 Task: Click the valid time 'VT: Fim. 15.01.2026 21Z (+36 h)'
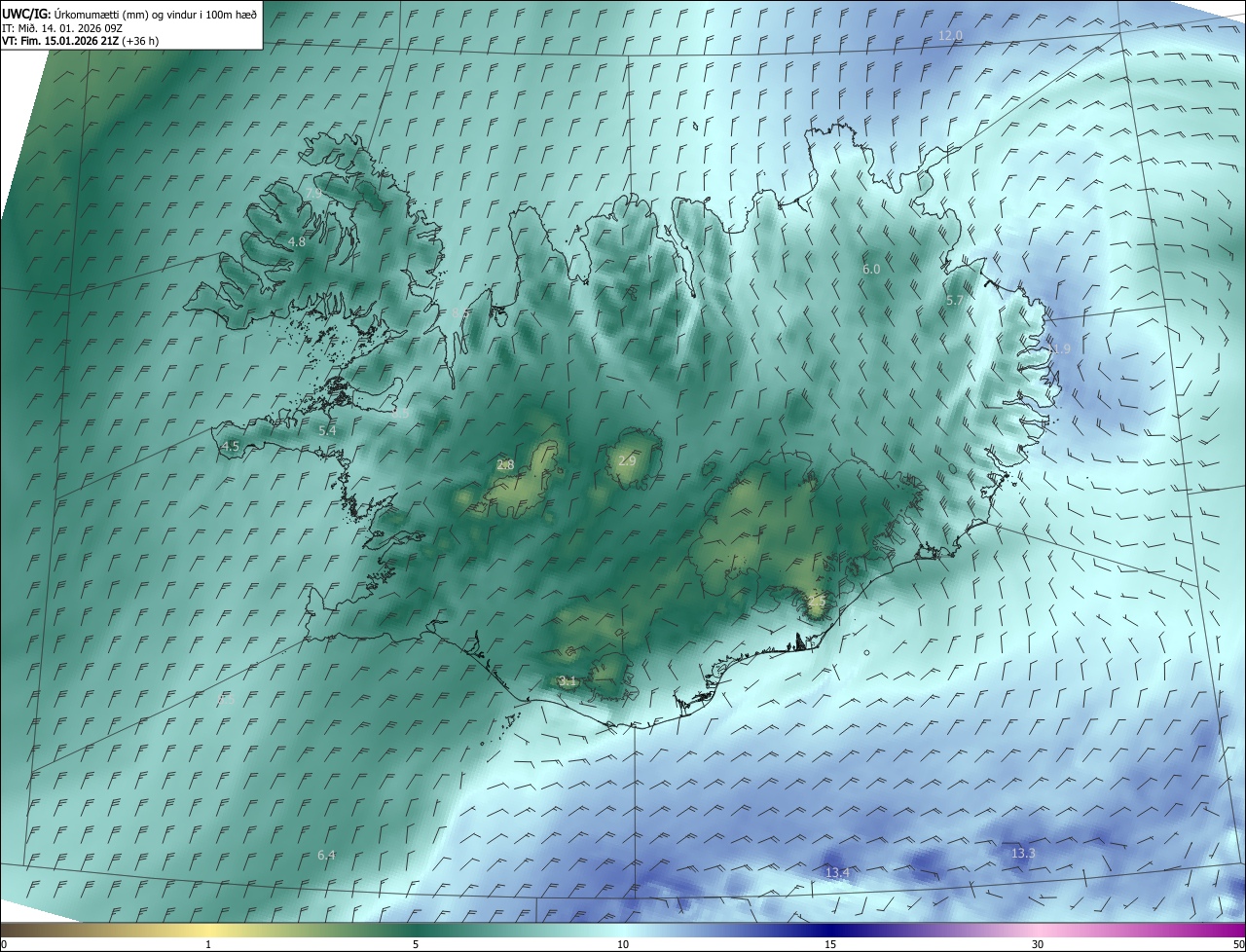coord(80,41)
